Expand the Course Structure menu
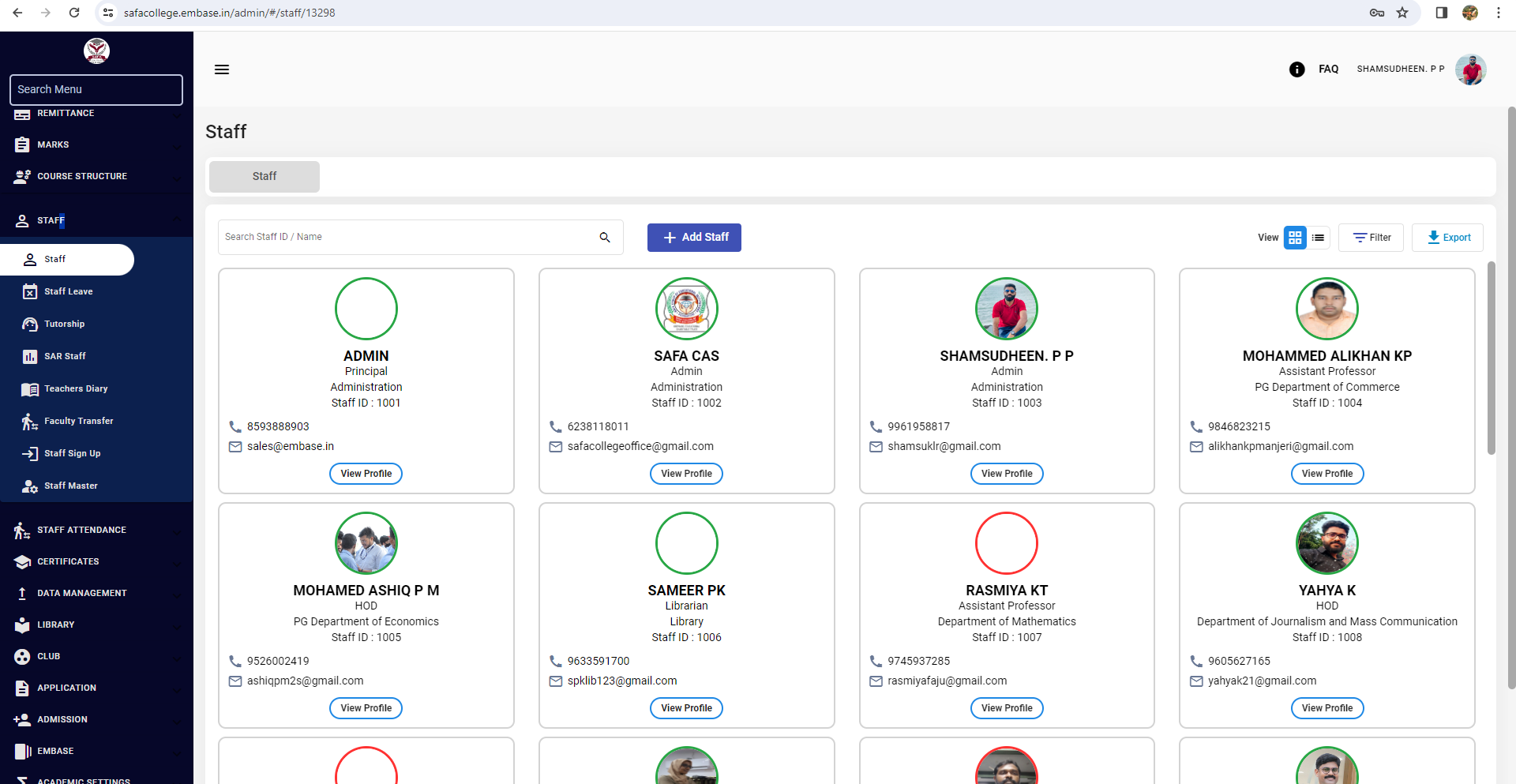1516x784 pixels. [x=96, y=176]
